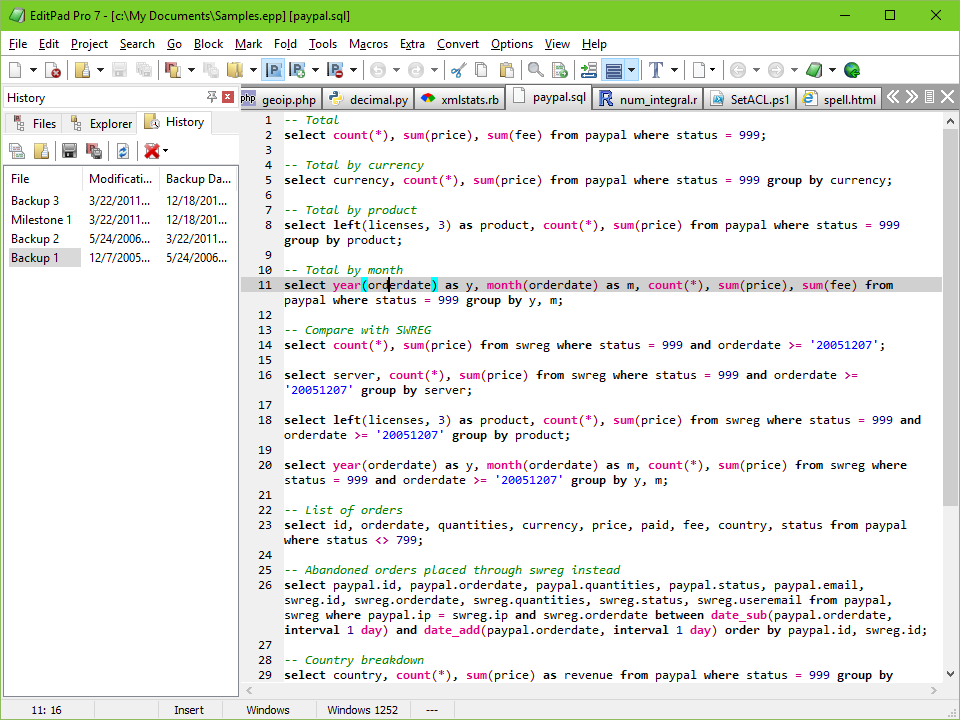
Task: Expand the delete backup dropdown arrow in History toolbar
Action: point(165,151)
